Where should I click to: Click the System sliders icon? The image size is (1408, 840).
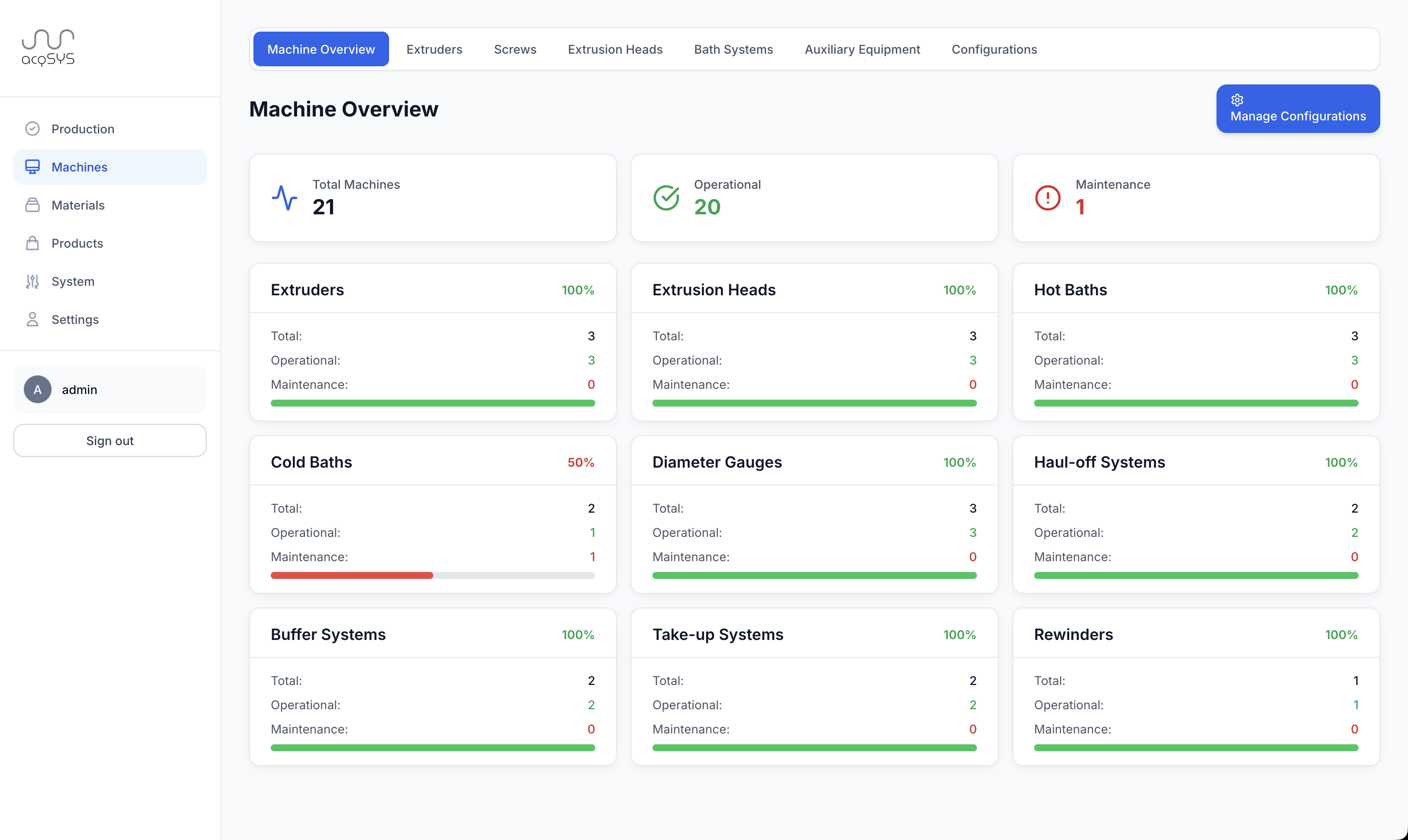tap(32, 281)
